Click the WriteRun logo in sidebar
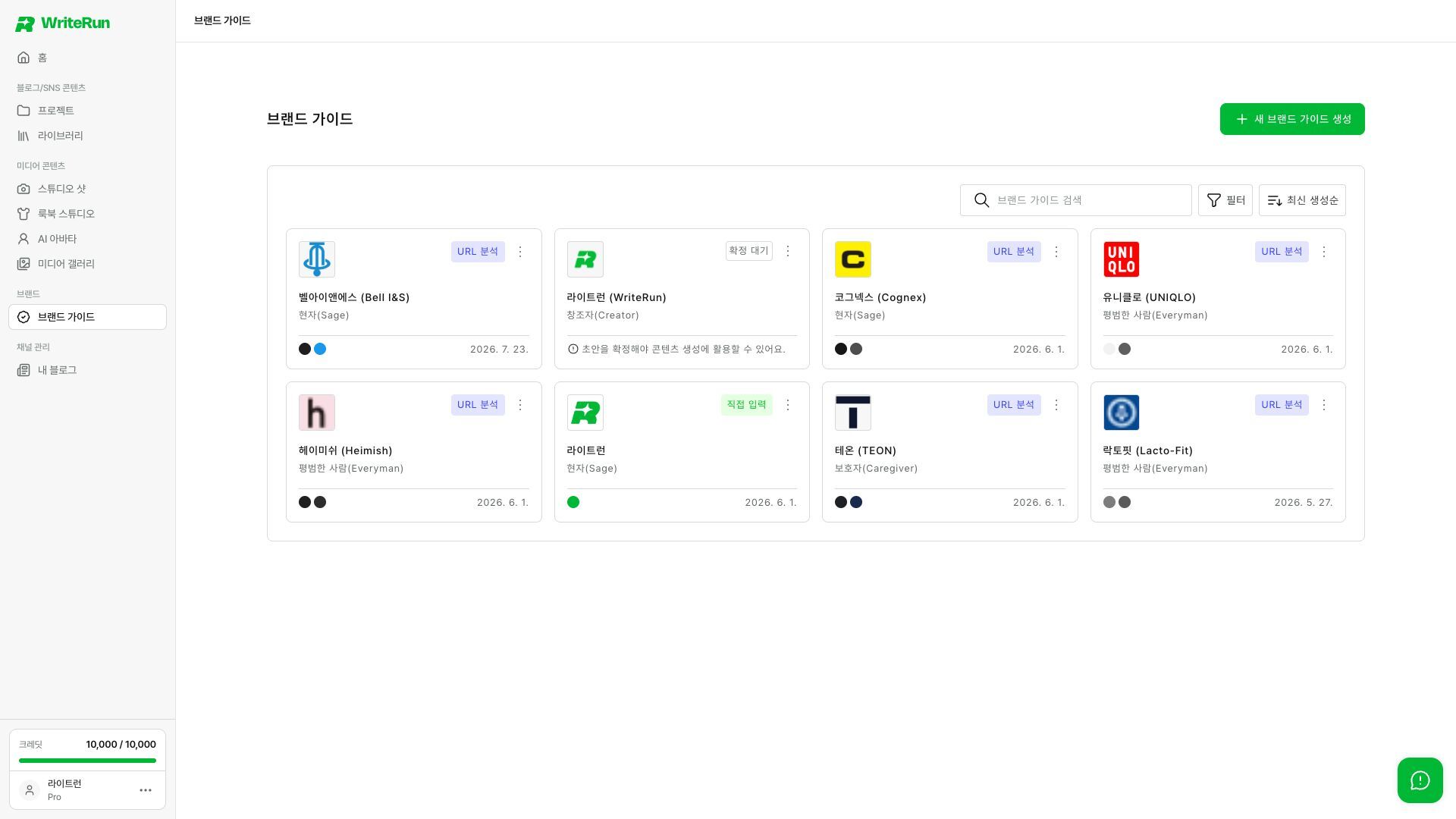The height and width of the screenshot is (819, 1456). (x=62, y=24)
